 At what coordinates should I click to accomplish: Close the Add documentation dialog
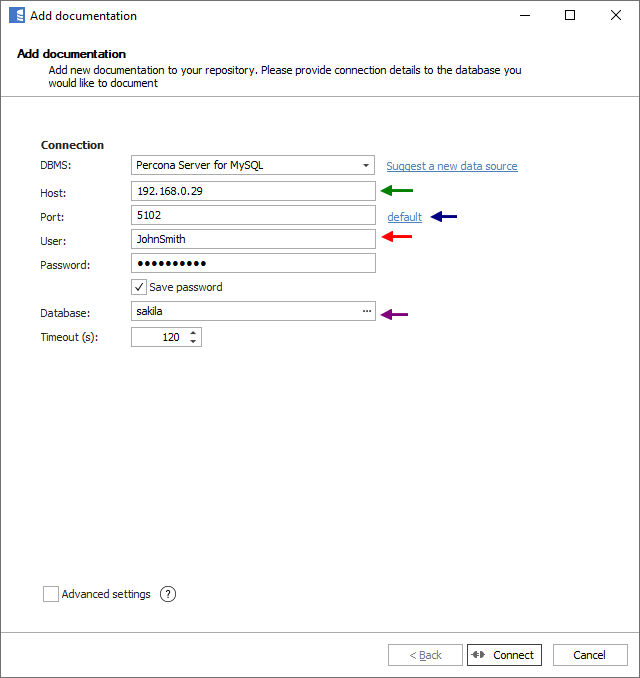point(615,16)
